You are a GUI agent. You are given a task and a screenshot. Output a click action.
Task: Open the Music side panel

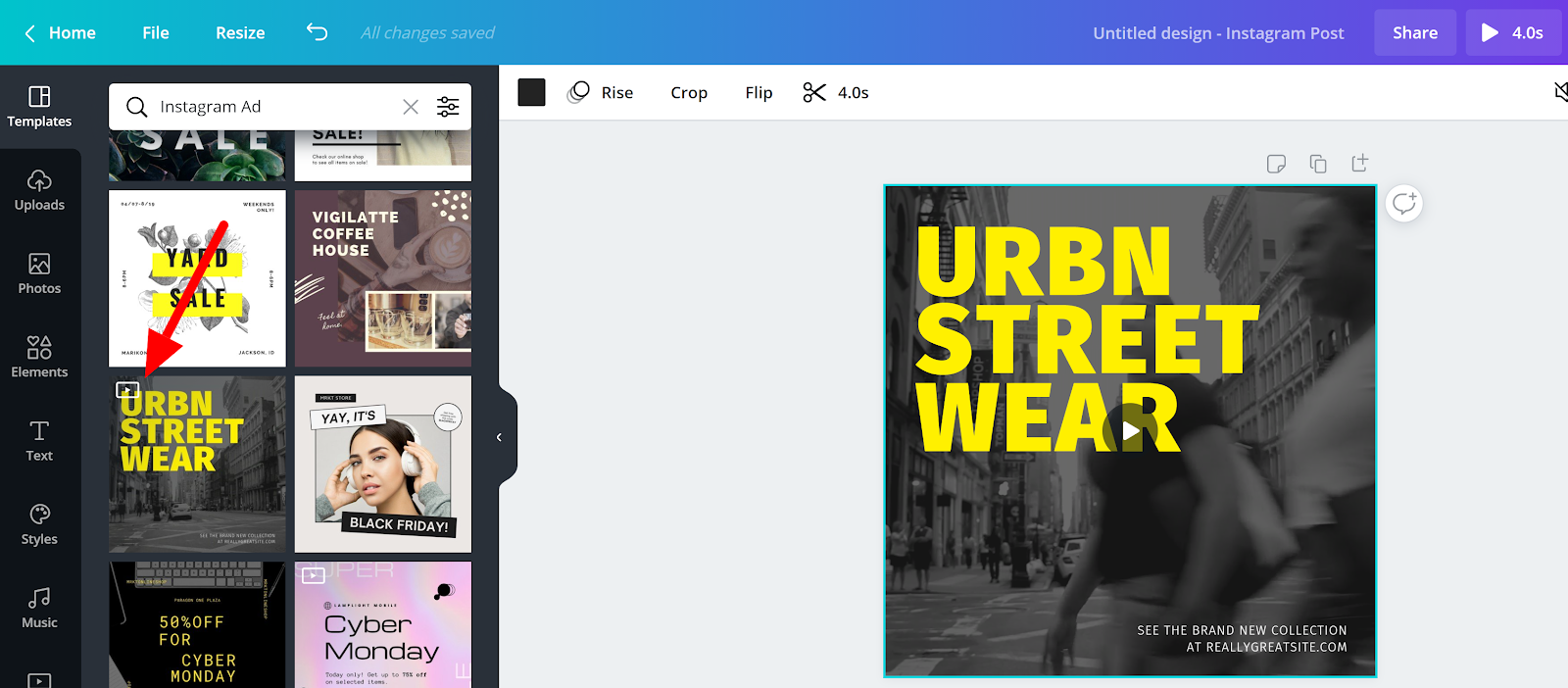(x=39, y=608)
